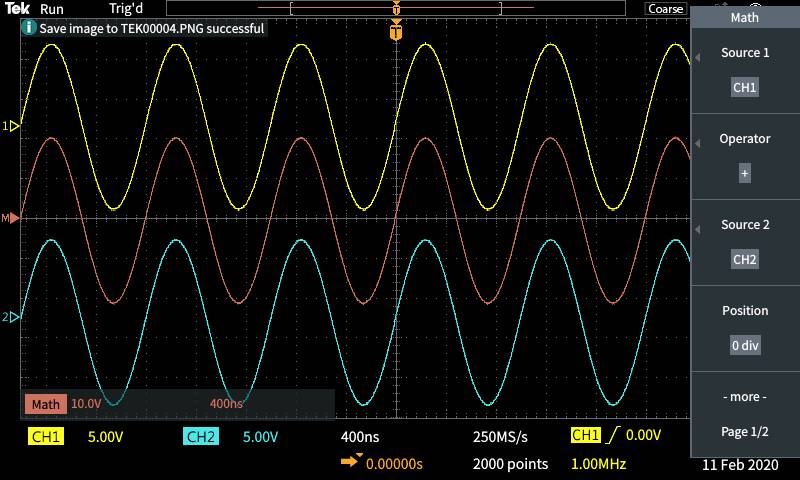Click the orange math waveform M marker
Image resolution: width=800 pixels, height=480 pixels.
12,218
